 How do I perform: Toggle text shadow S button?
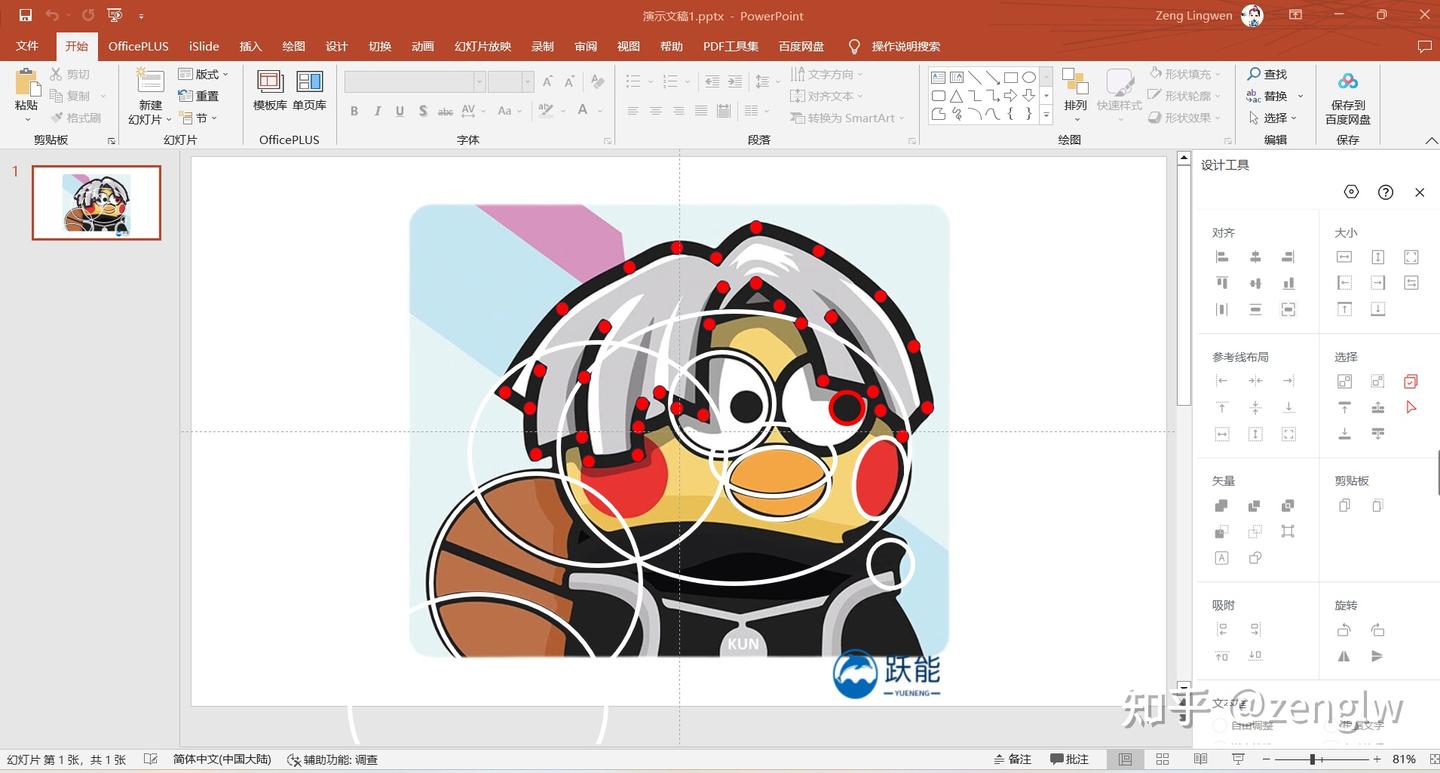423,111
